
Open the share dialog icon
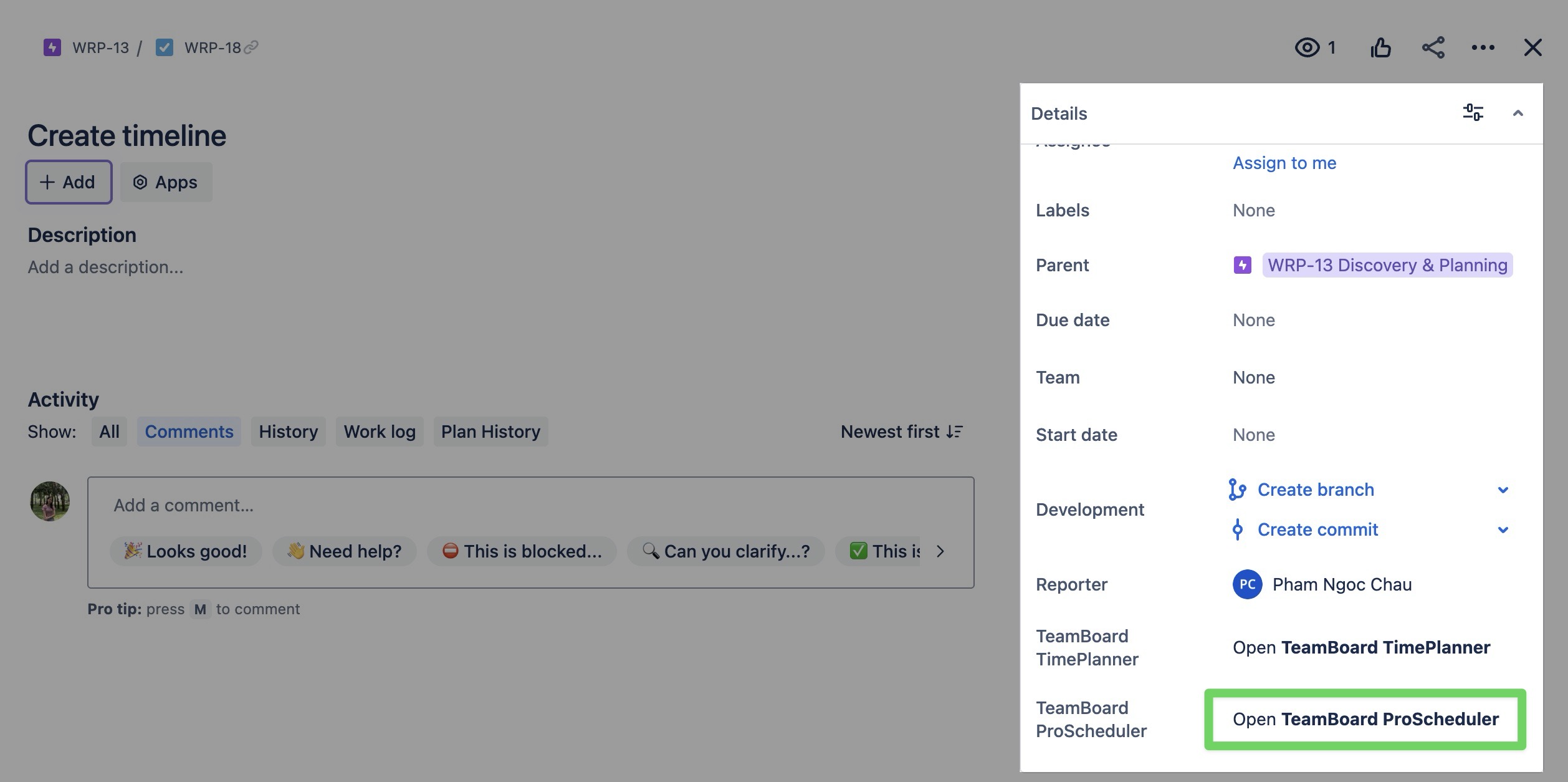click(x=1434, y=47)
